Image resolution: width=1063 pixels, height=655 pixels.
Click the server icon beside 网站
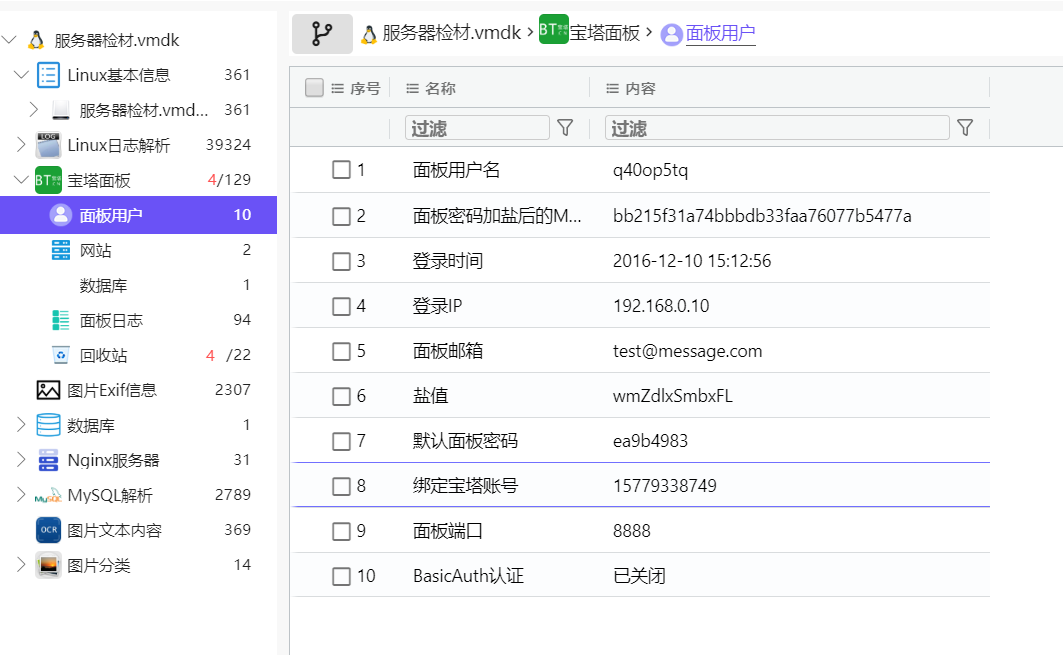pos(60,250)
